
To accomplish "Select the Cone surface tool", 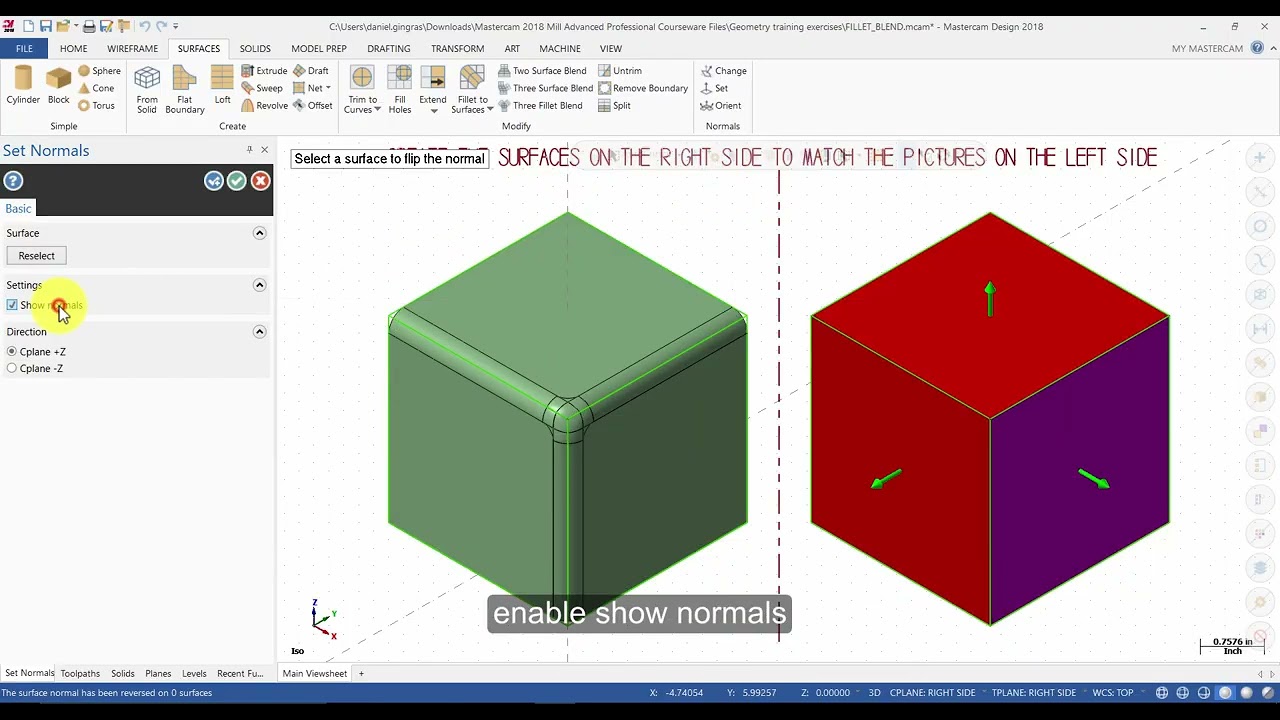I will click(96, 88).
